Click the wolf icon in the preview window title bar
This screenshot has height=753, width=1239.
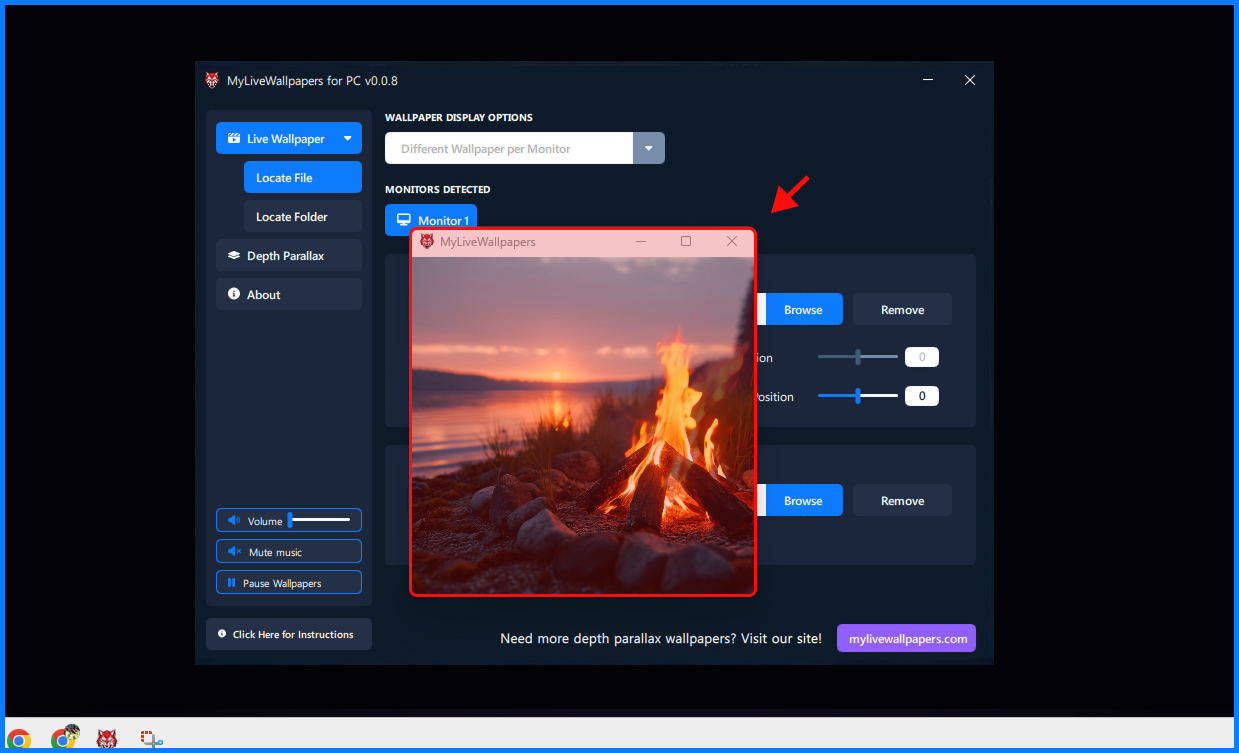(427, 242)
